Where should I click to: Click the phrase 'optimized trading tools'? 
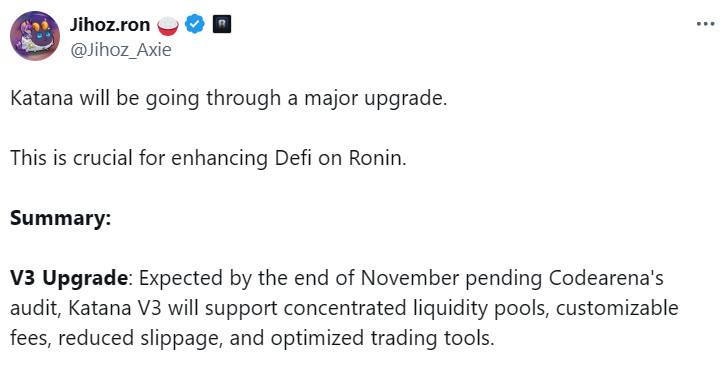click(382, 338)
